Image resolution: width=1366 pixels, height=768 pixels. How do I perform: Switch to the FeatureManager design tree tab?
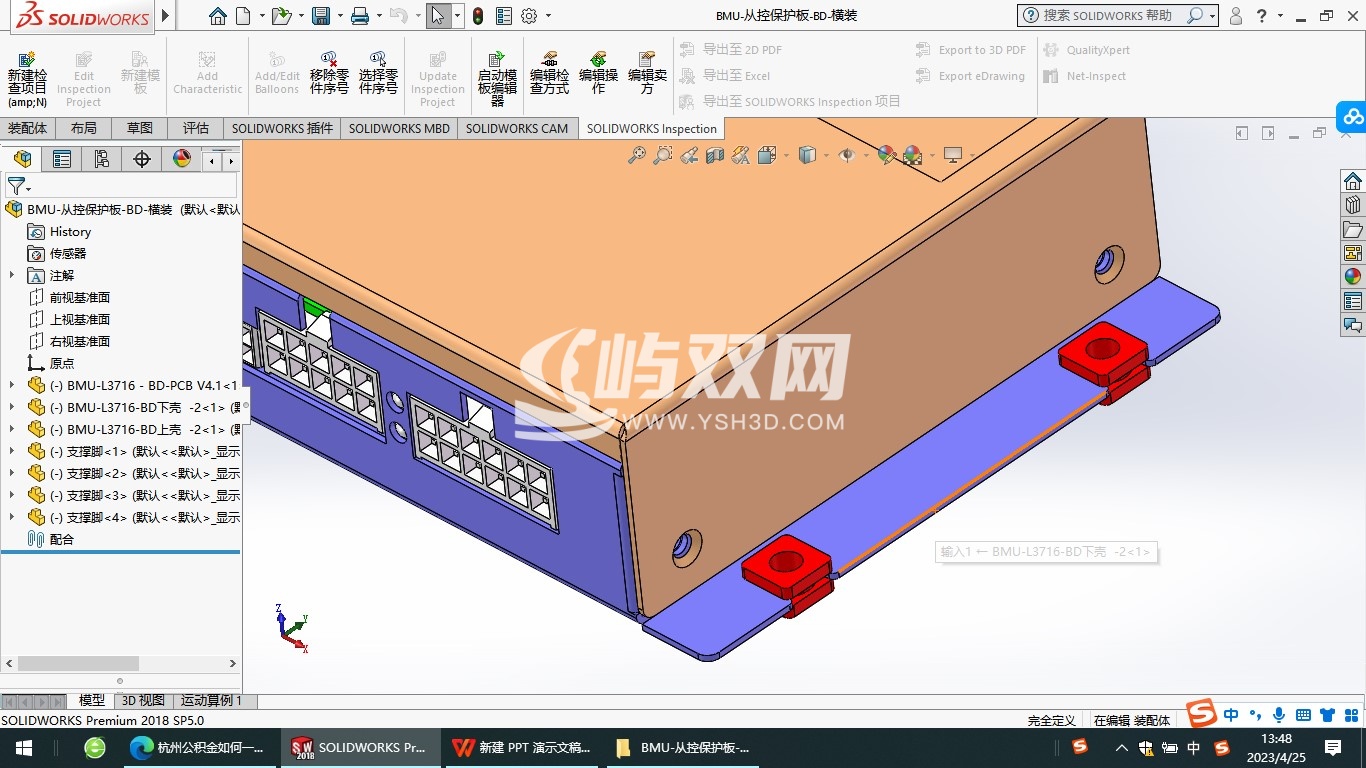coord(21,159)
